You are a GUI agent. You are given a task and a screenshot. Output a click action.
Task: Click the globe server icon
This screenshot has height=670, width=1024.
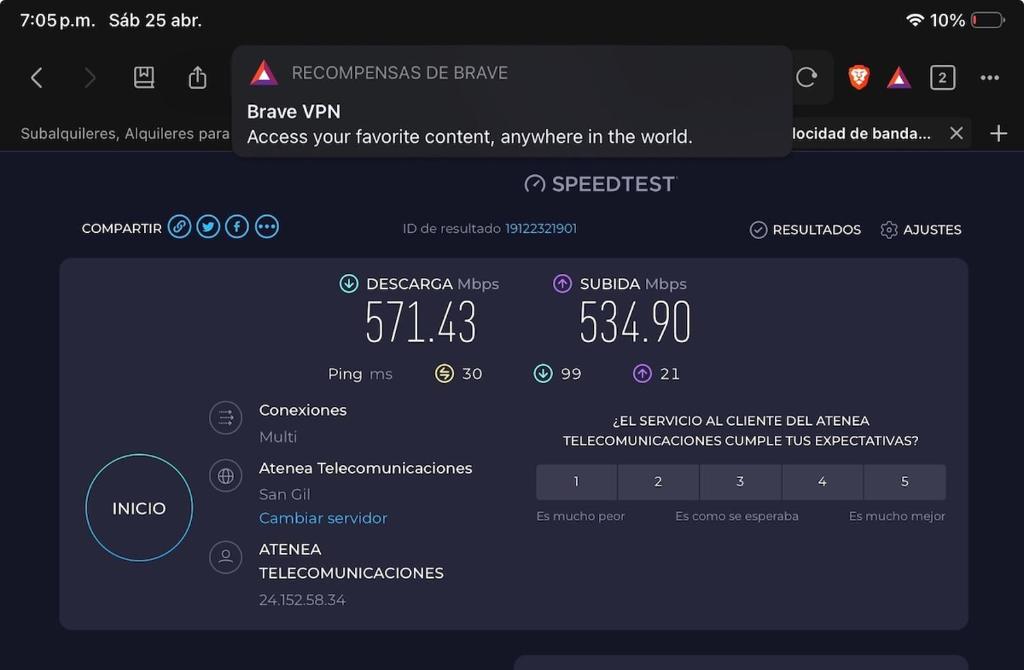coord(225,475)
